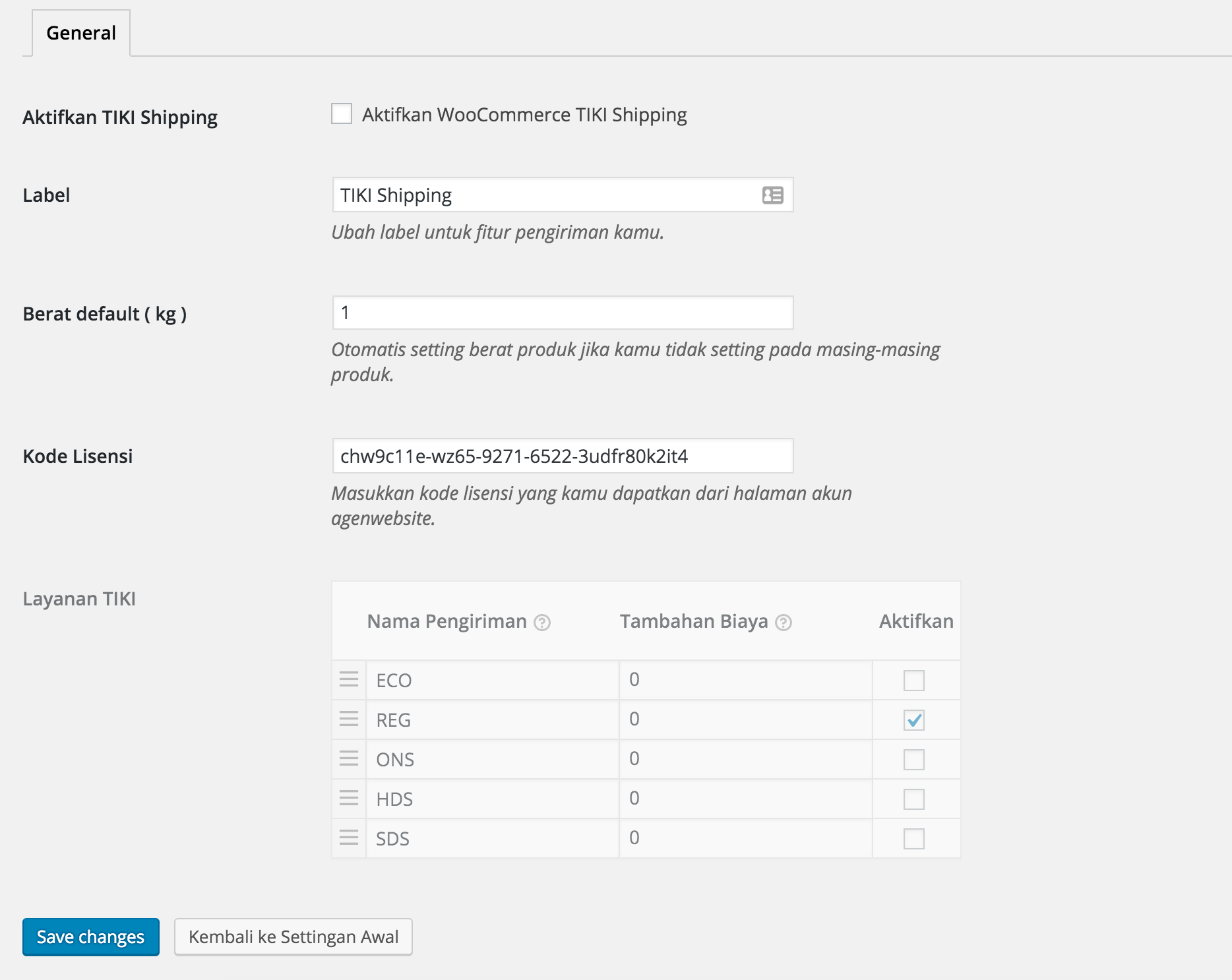
Task: Click the SDS shipping name field
Action: [493, 838]
